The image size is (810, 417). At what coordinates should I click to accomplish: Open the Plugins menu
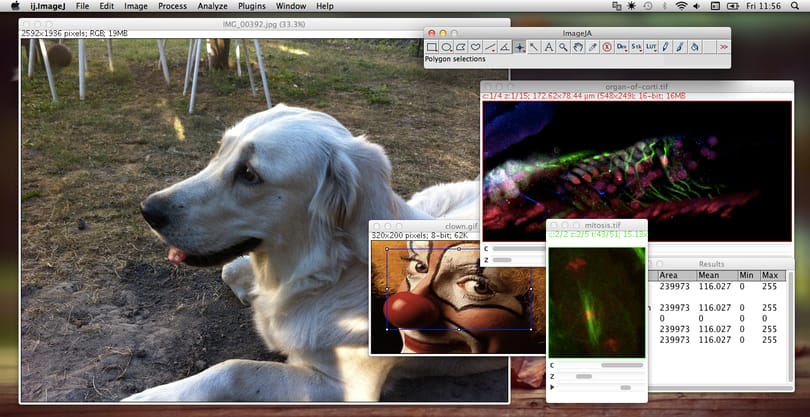[x=252, y=6]
